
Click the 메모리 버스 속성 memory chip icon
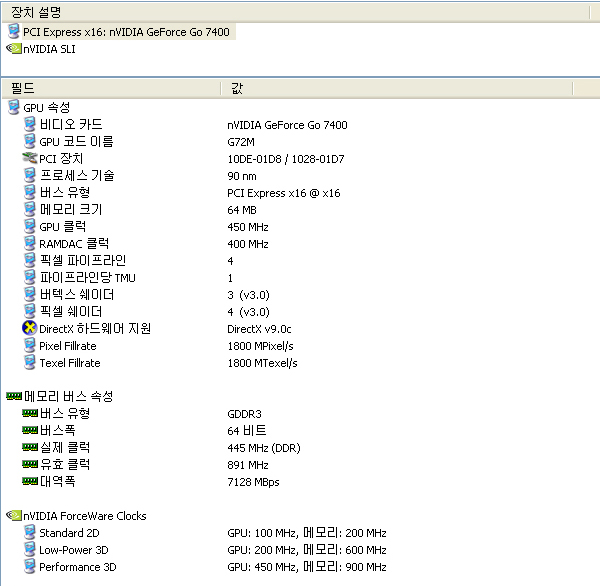[x=14, y=396]
